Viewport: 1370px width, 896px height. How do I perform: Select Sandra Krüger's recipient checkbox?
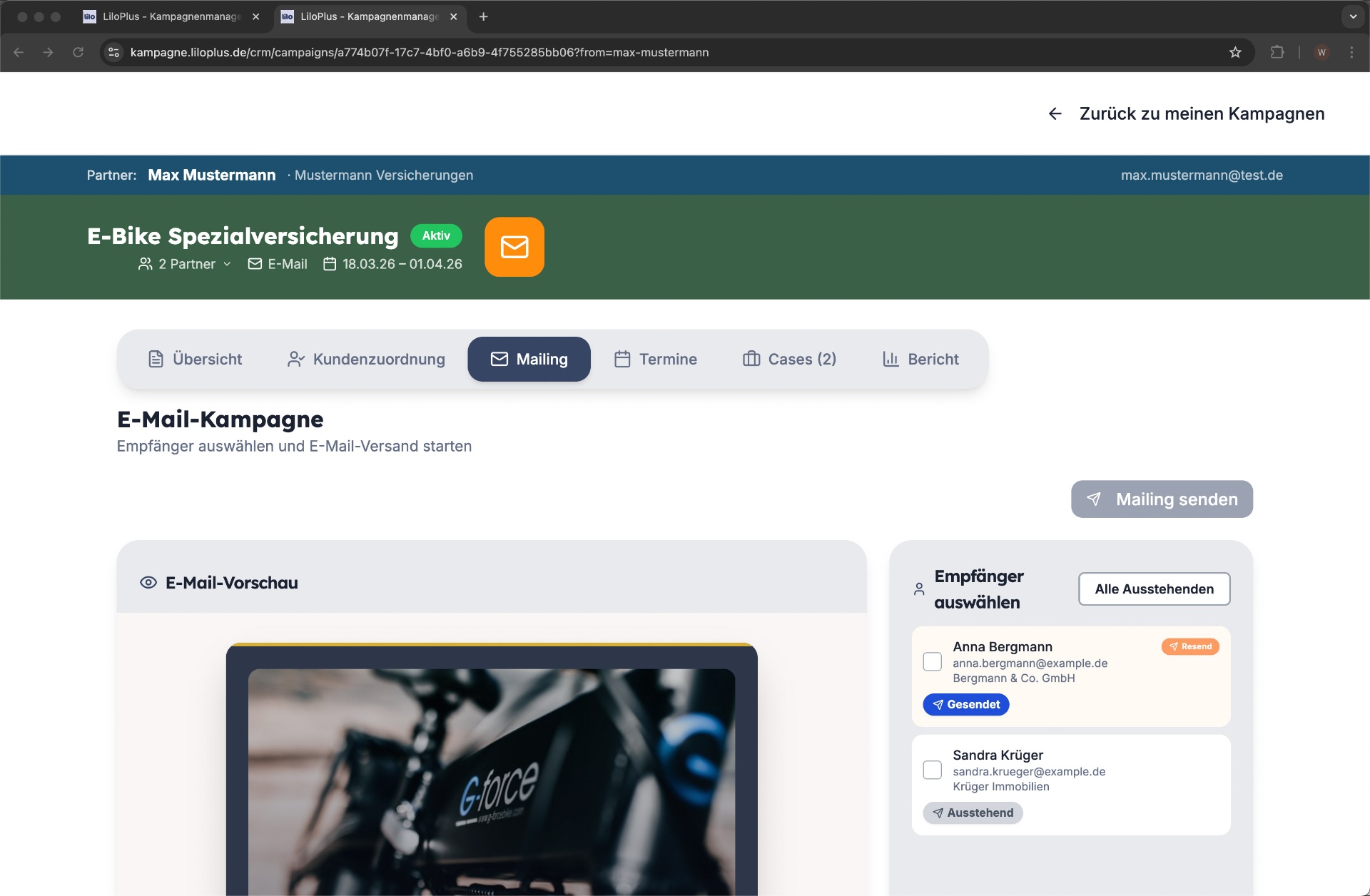pyautogui.click(x=932, y=770)
